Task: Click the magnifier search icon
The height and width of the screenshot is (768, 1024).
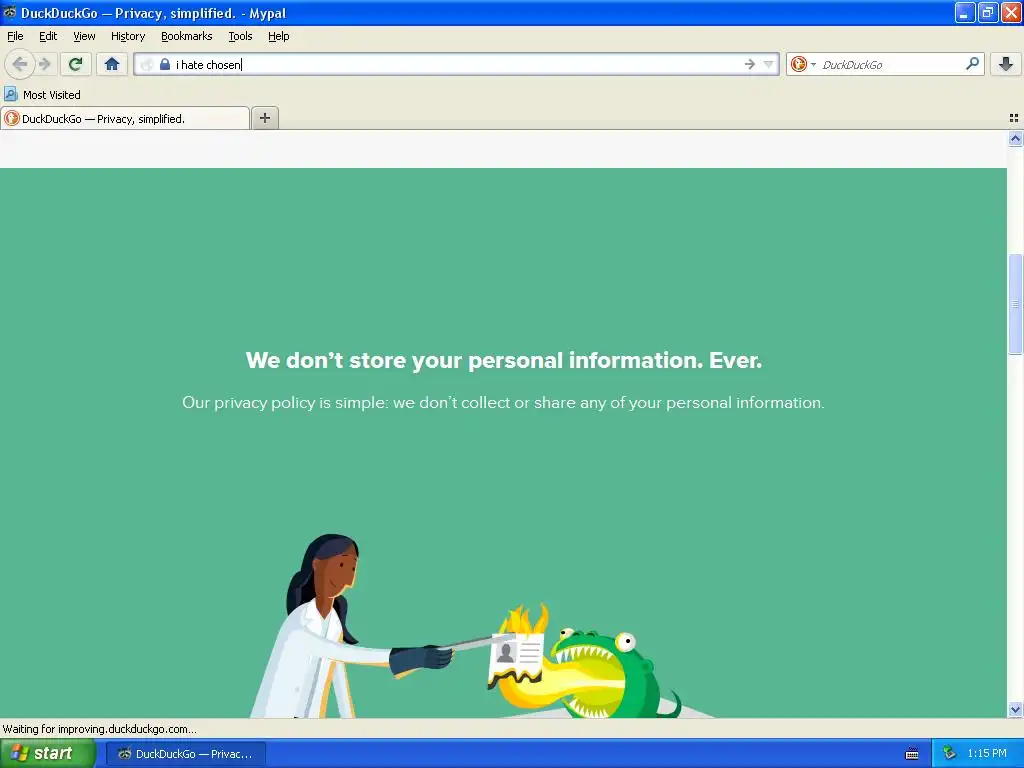Action: pyautogui.click(x=972, y=63)
